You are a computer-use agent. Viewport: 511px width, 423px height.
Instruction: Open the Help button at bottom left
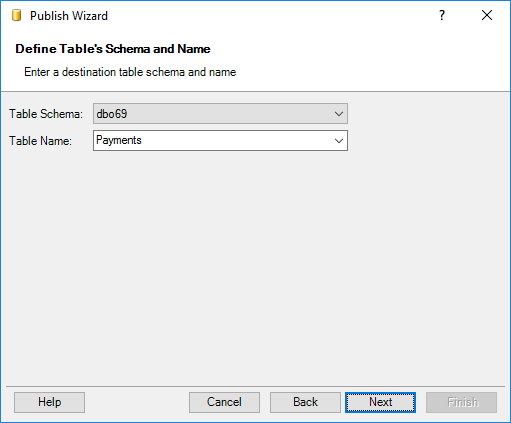pos(49,402)
